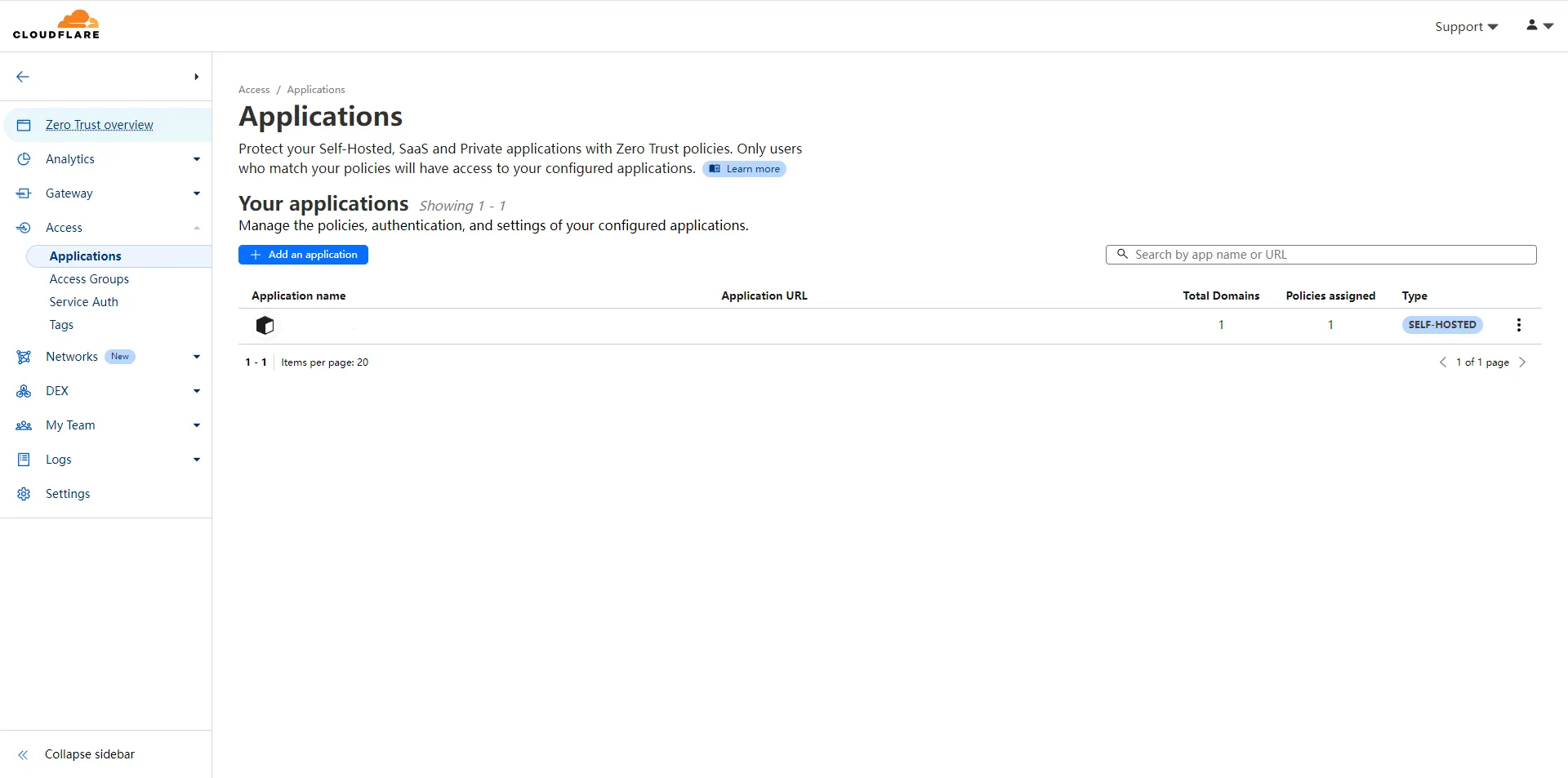Expand the Analytics section
This screenshot has width=1568, height=778.
click(196, 159)
